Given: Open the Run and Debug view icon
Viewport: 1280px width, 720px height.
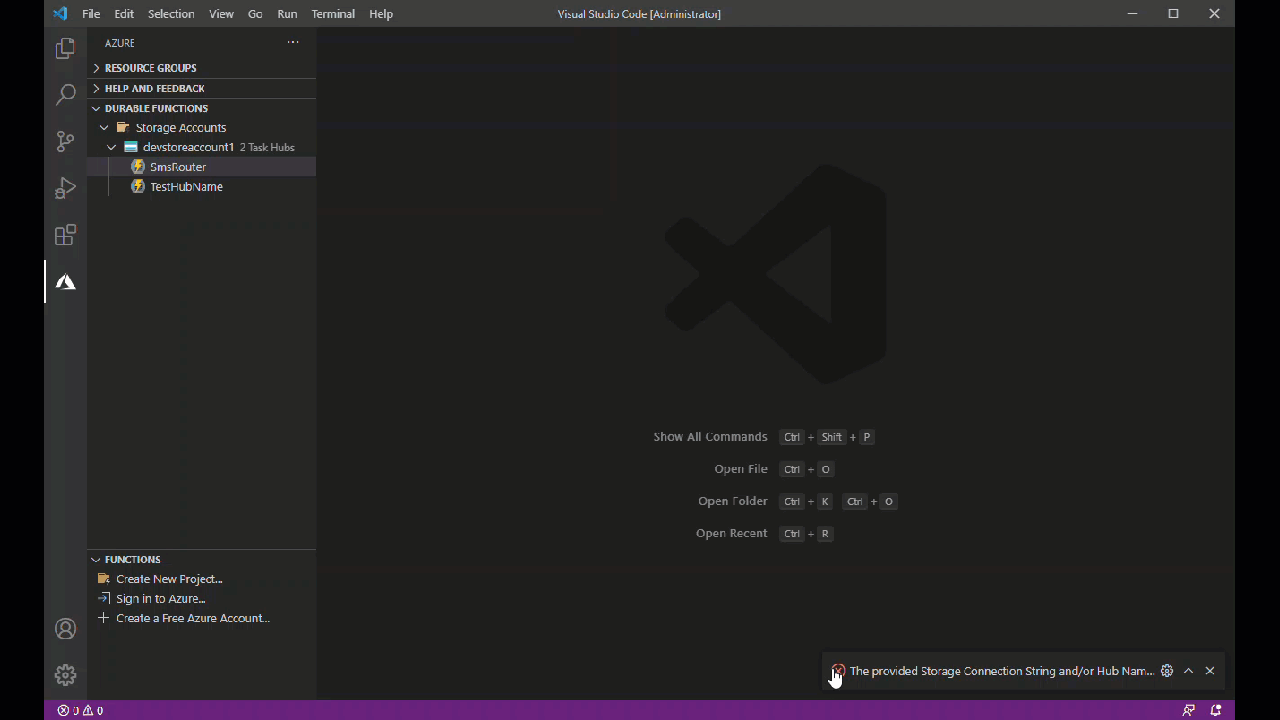Looking at the screenshot, I should coord(65,188).
